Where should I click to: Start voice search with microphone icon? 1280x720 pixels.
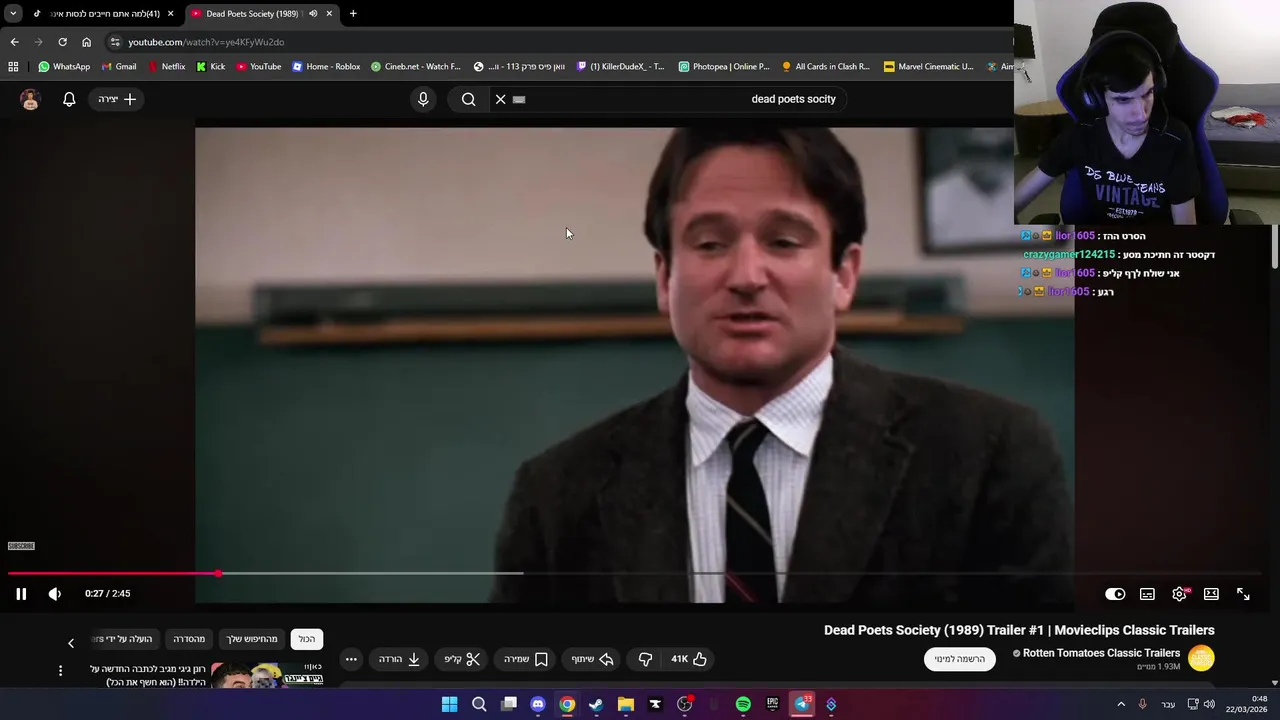point(423,99)
